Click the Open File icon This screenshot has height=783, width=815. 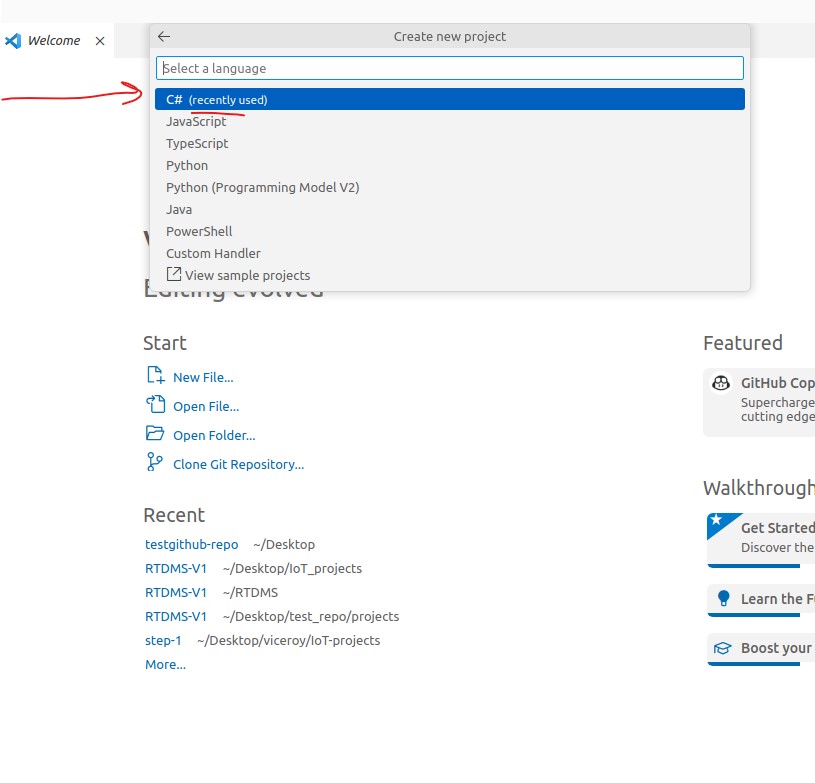click(155, 404)
